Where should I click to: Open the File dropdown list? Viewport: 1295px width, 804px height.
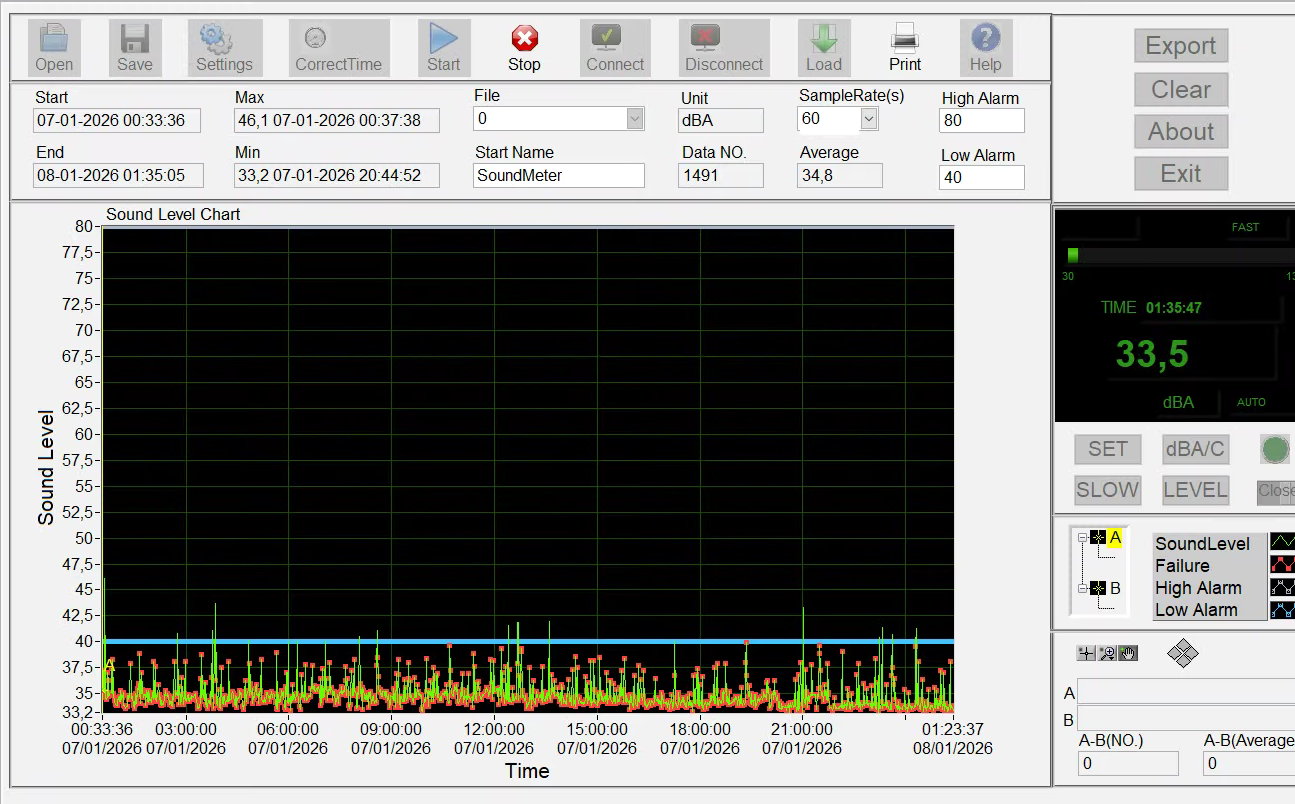click(x=635, y=119)
